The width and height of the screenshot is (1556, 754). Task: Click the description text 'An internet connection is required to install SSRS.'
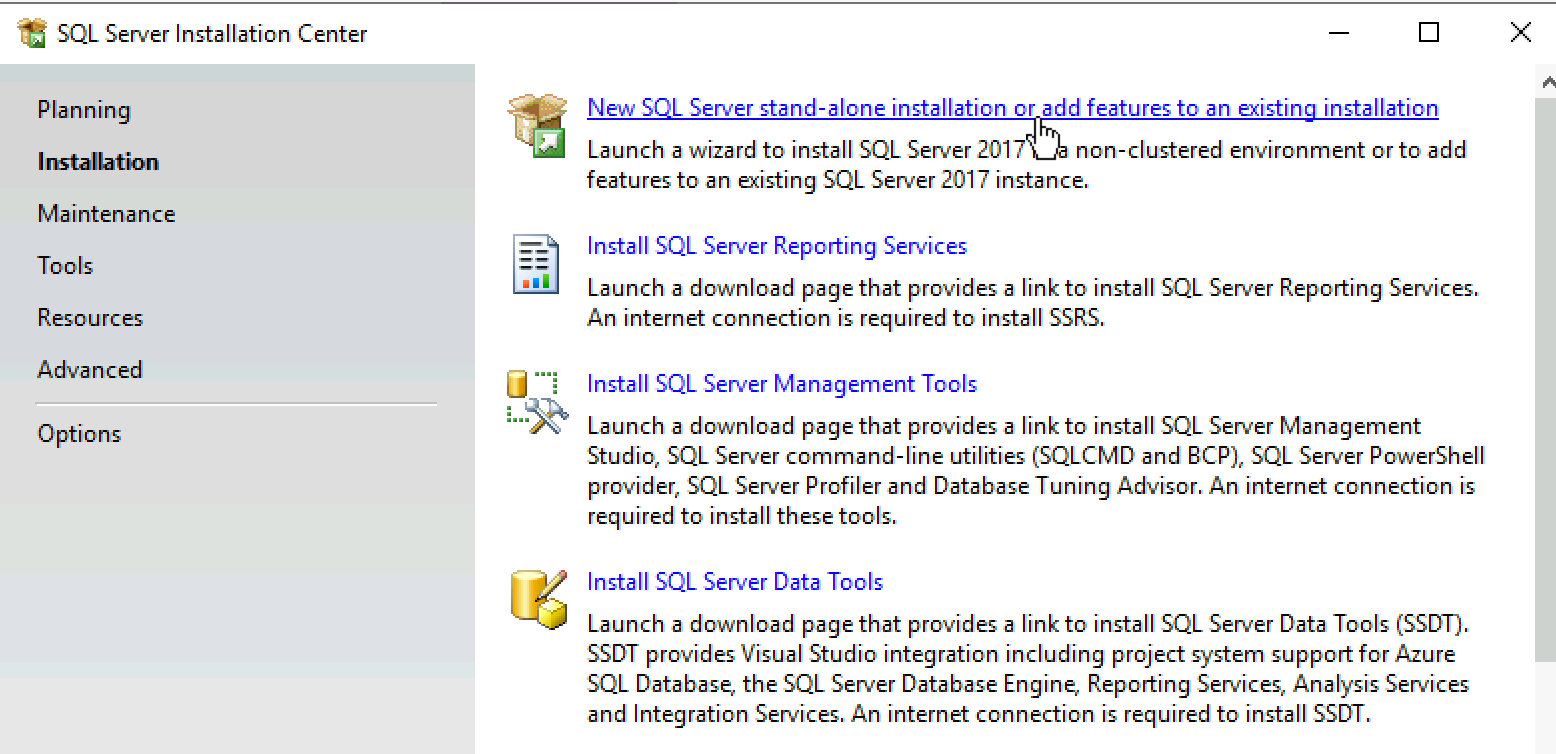(x=846, y=318)
